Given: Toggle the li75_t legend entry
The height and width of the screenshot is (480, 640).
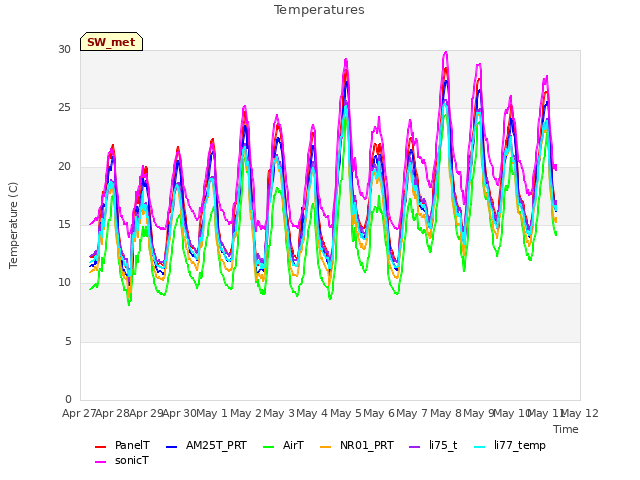Looking at the screenshot, I should 433,445.
